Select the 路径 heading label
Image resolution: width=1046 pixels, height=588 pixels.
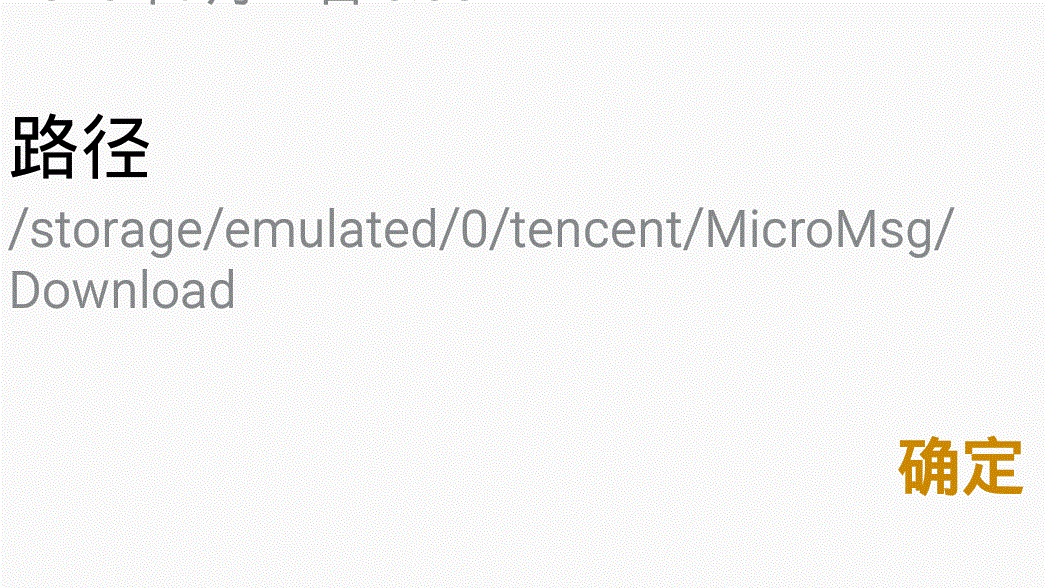tap(79, 148)
